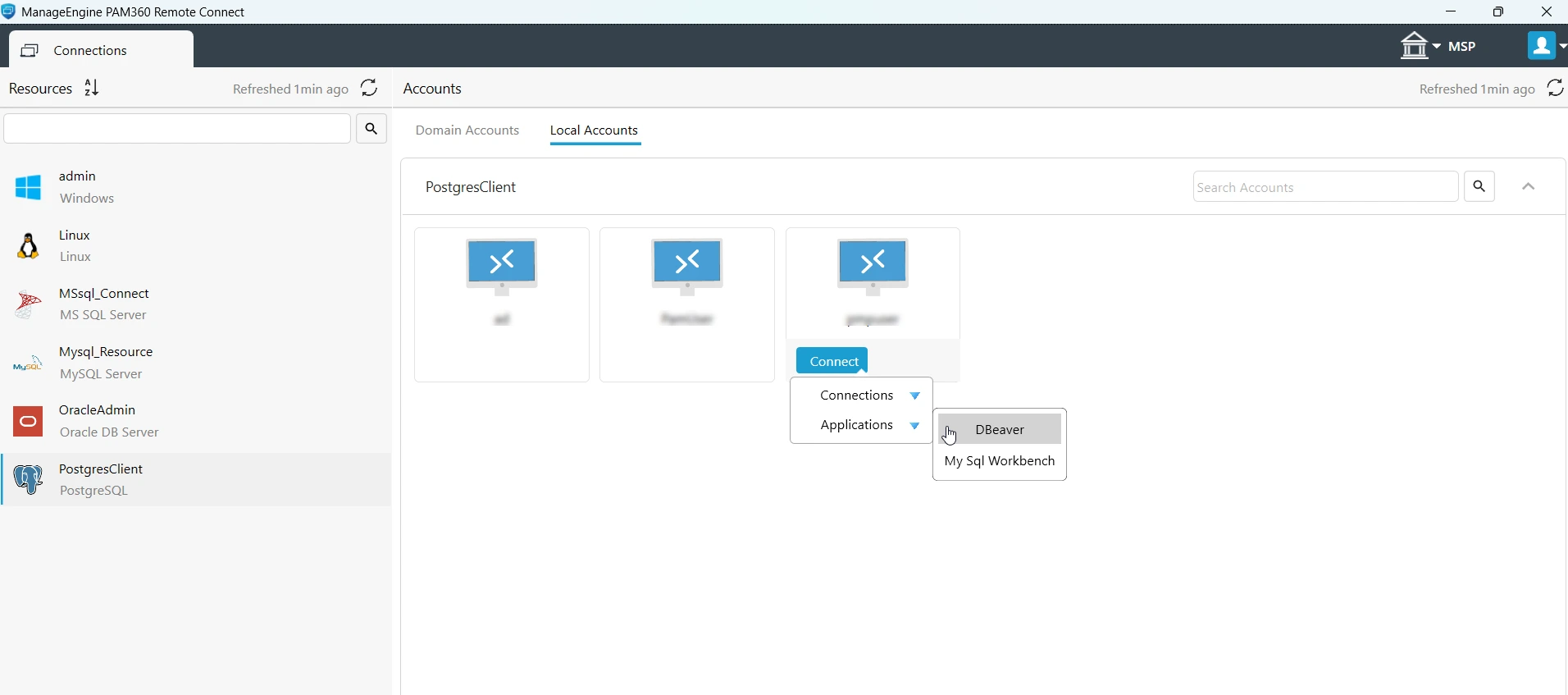Close the PAM360 Remote Connect window
1568x695 pixels.
pos(1547,11)
